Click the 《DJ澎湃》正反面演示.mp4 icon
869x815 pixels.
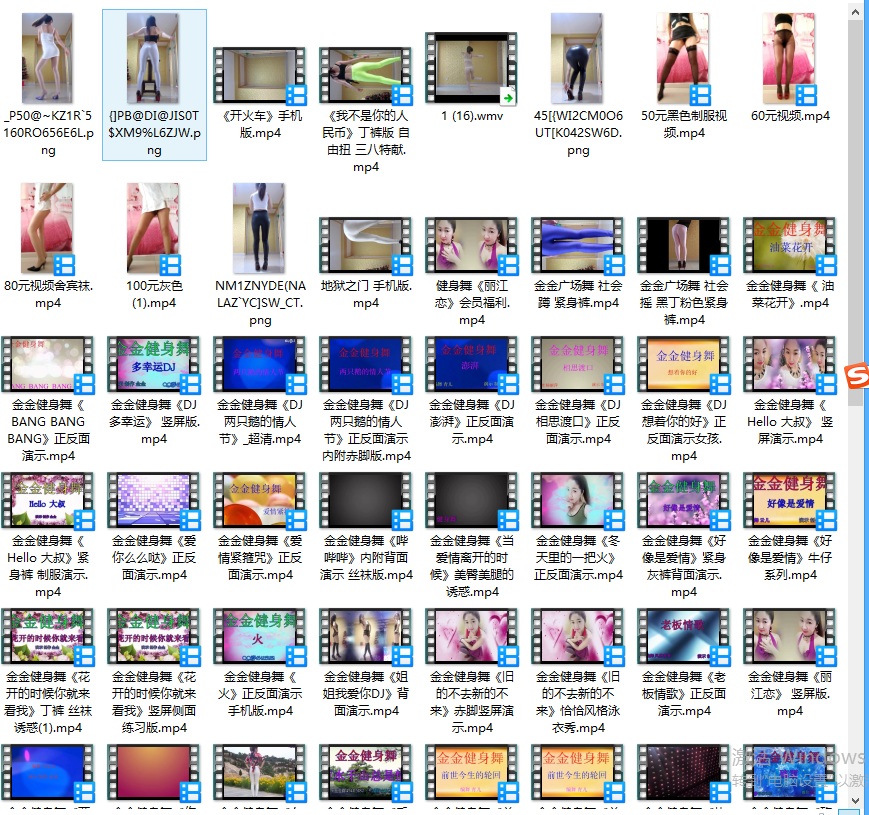pos(472,365)
